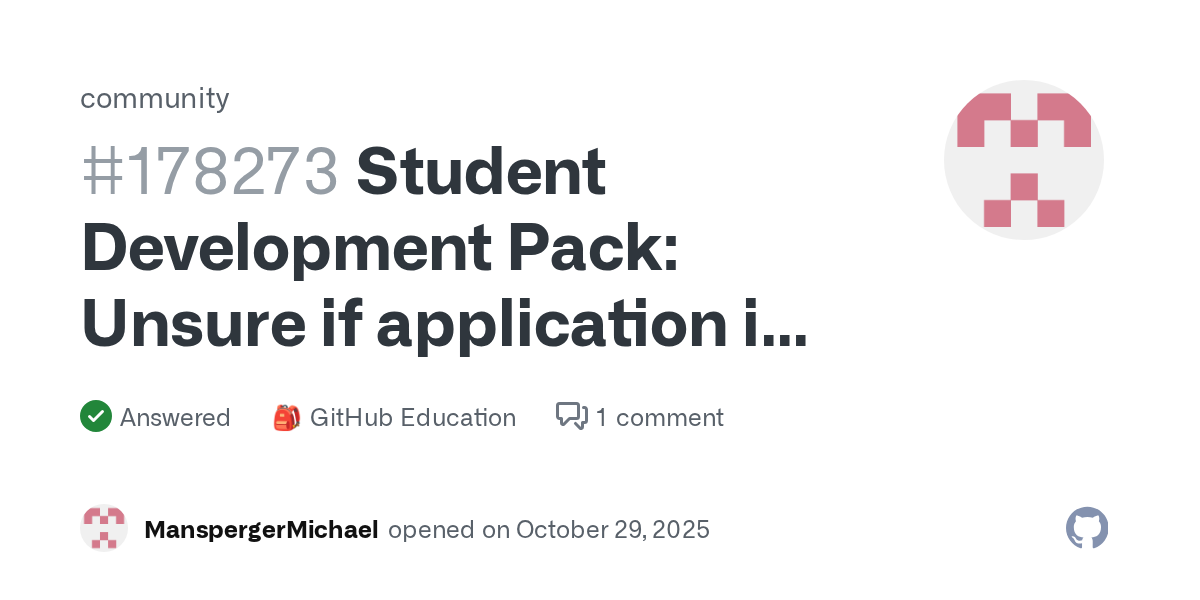Click the backpack emoji icon
Viewport: 1200px width, 600px height.
click(286, 417)
